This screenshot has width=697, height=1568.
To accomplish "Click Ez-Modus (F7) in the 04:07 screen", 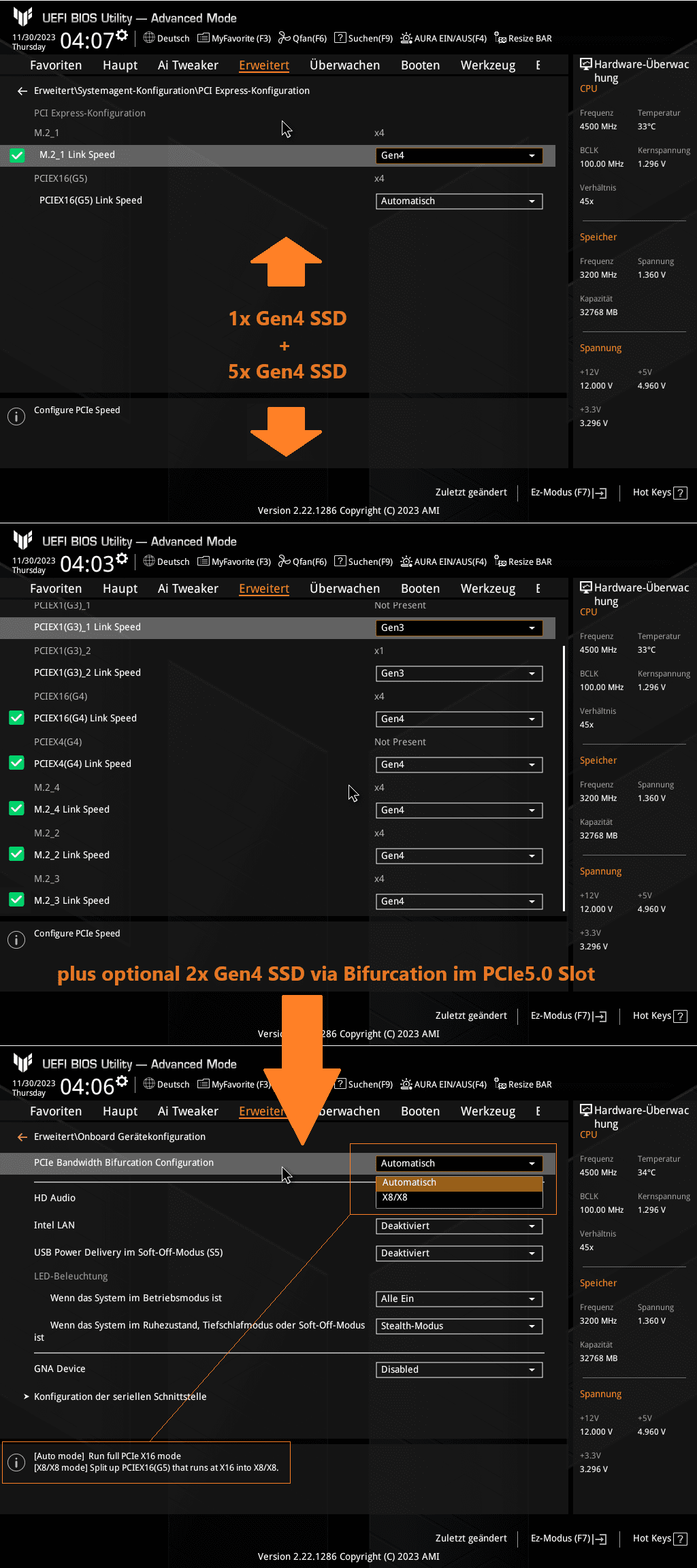I will pos(568,493).
